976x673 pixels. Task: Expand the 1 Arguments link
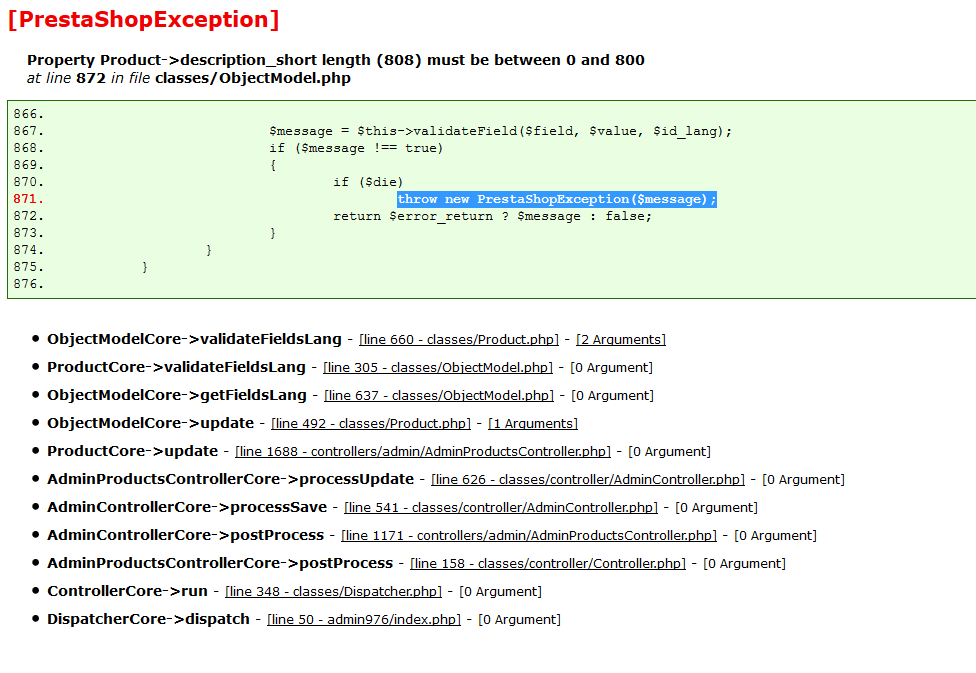(x=533, y=424)
